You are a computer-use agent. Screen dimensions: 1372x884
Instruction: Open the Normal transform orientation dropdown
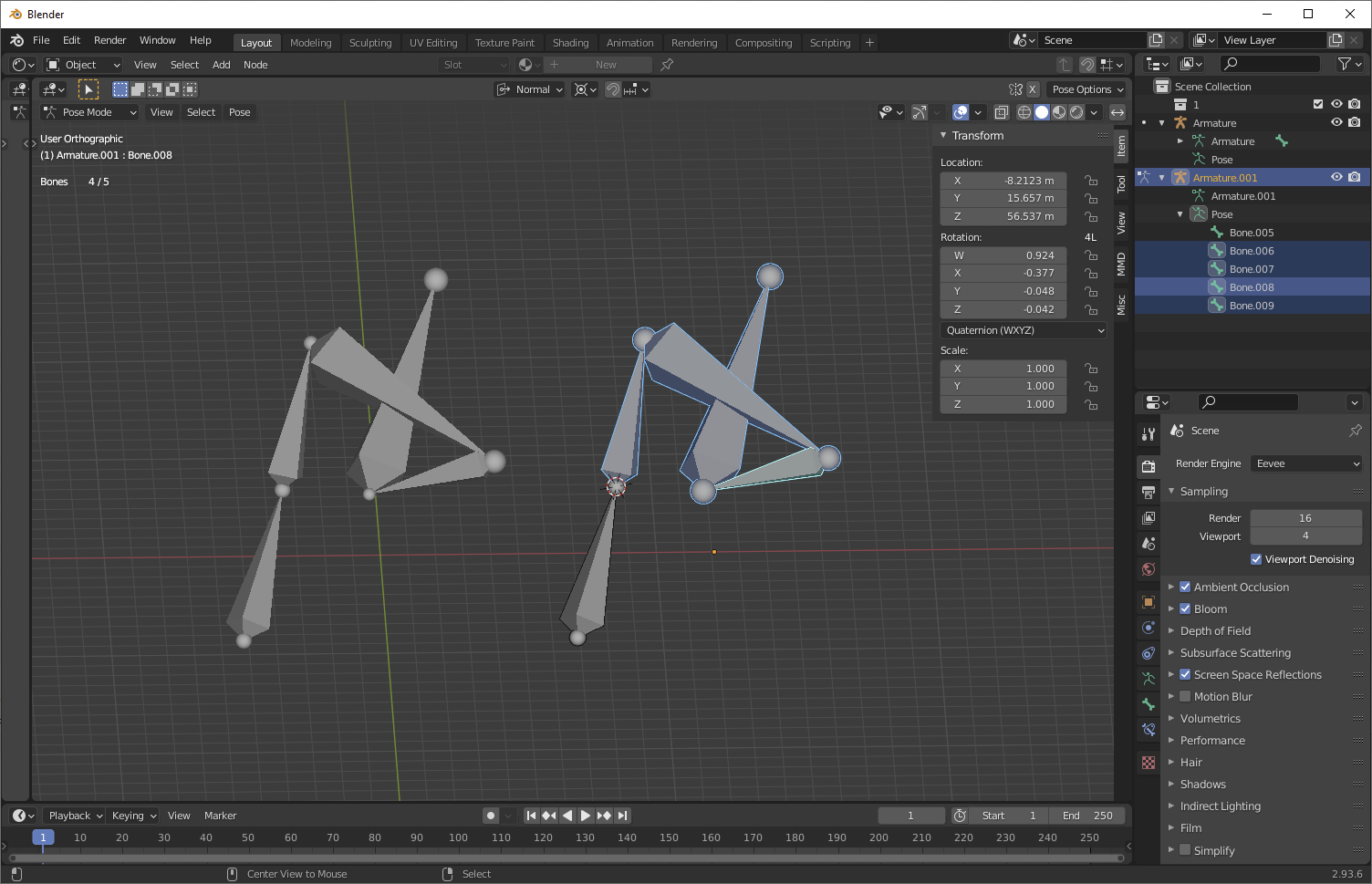point(530,89)
